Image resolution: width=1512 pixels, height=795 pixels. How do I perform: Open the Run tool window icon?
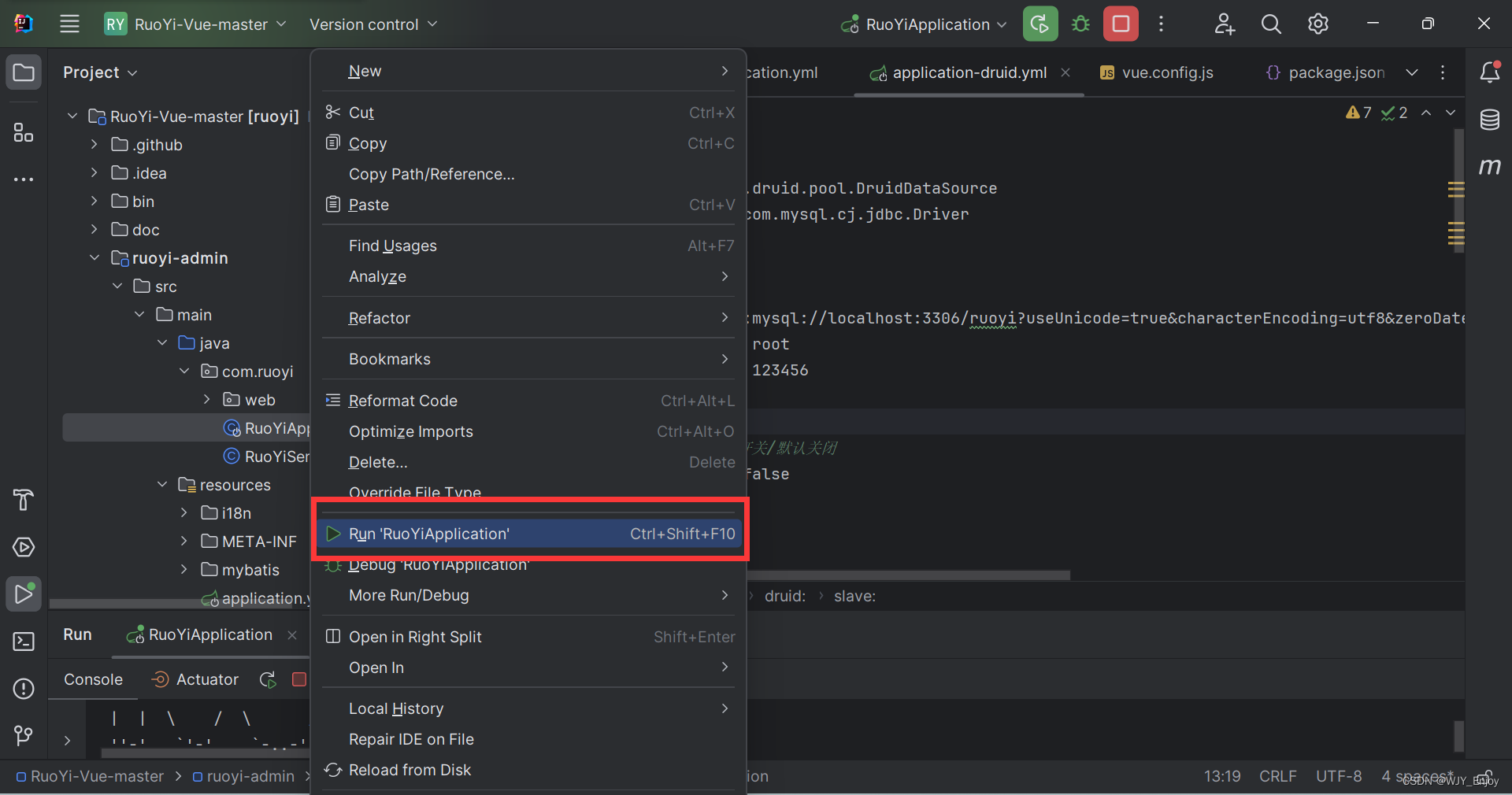24,594
